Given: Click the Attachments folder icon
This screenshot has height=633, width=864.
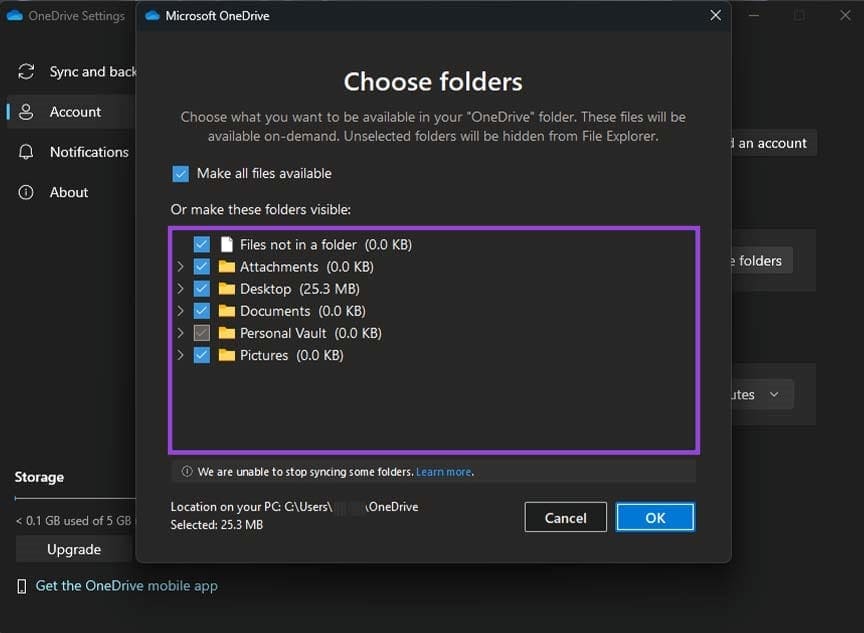Looking at the screenshot, I should pos(226,267).
